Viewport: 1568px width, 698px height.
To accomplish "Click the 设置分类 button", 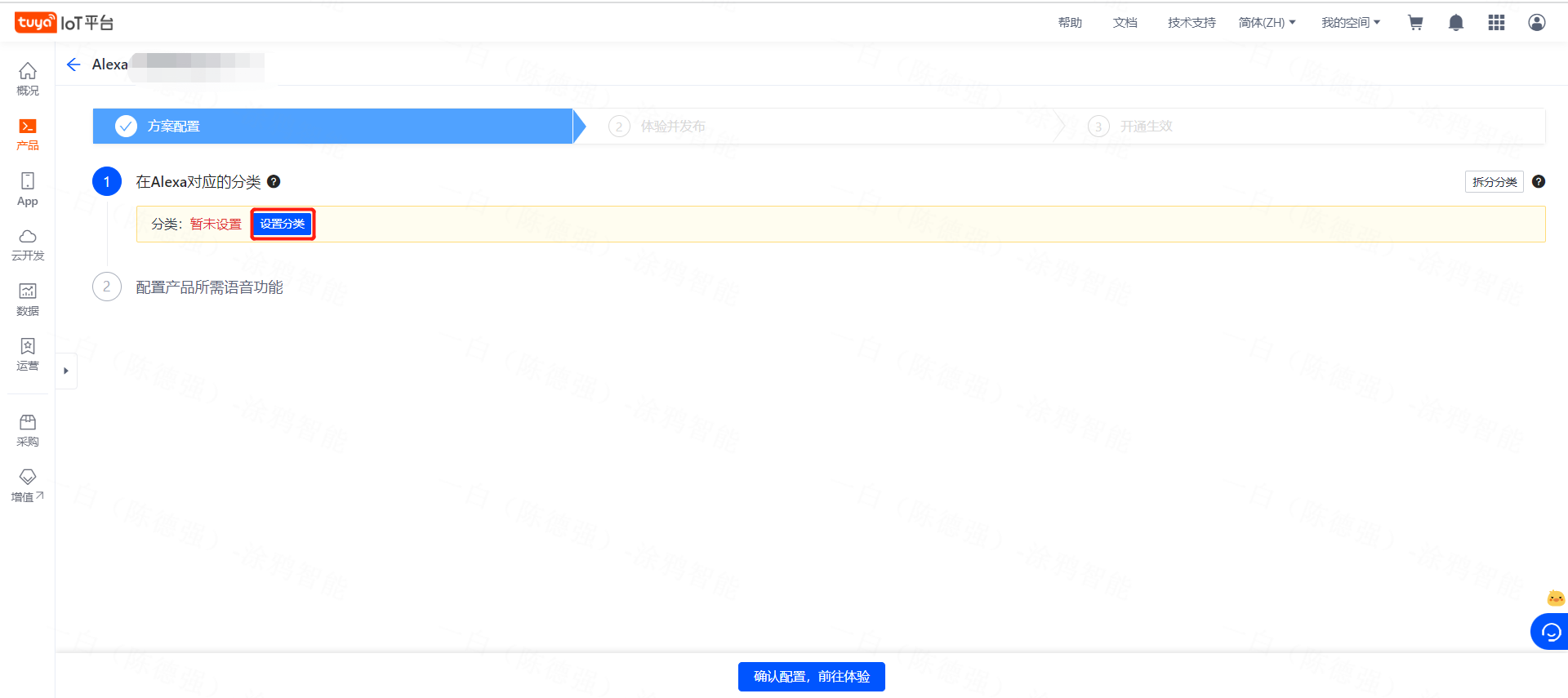I will tap(283, 224).
